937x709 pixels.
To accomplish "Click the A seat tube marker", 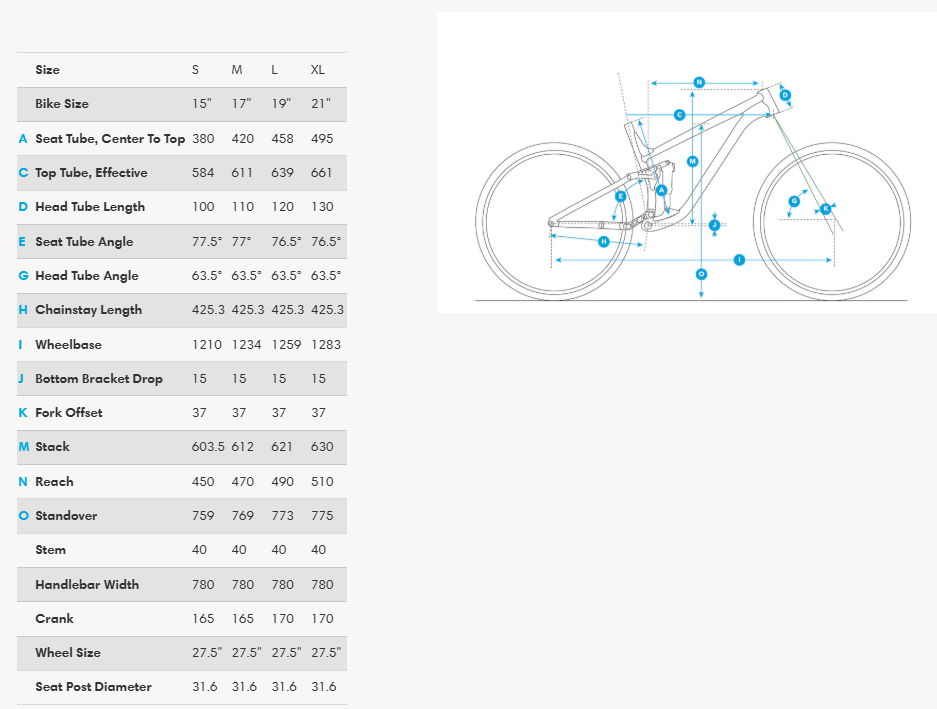I will (661, 190).
